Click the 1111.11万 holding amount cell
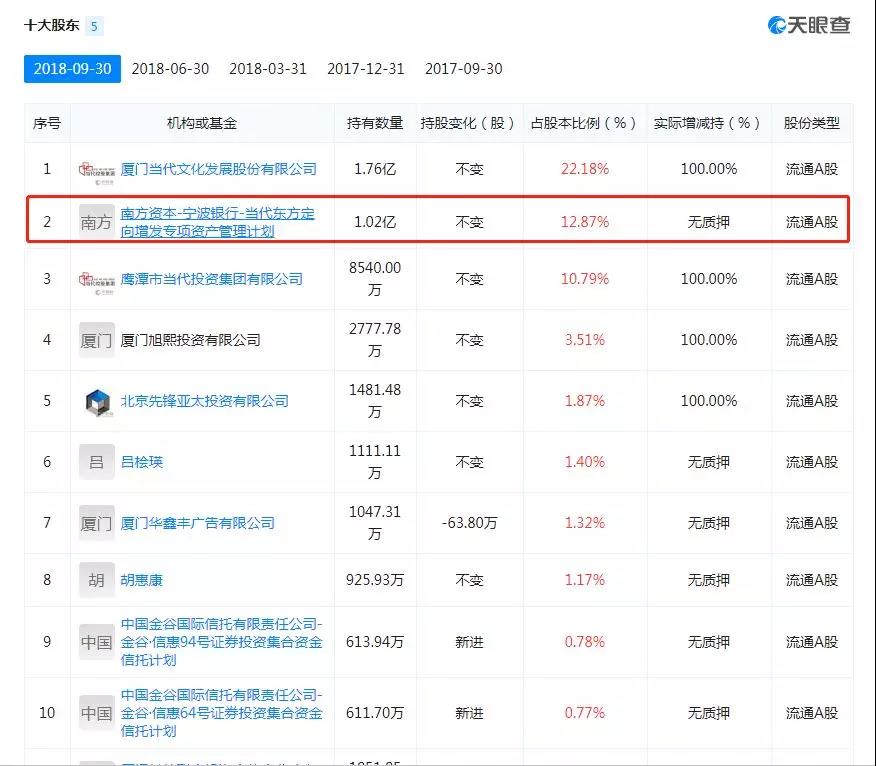The height and width of the screenshot is (766, 876). click(375, 462)
